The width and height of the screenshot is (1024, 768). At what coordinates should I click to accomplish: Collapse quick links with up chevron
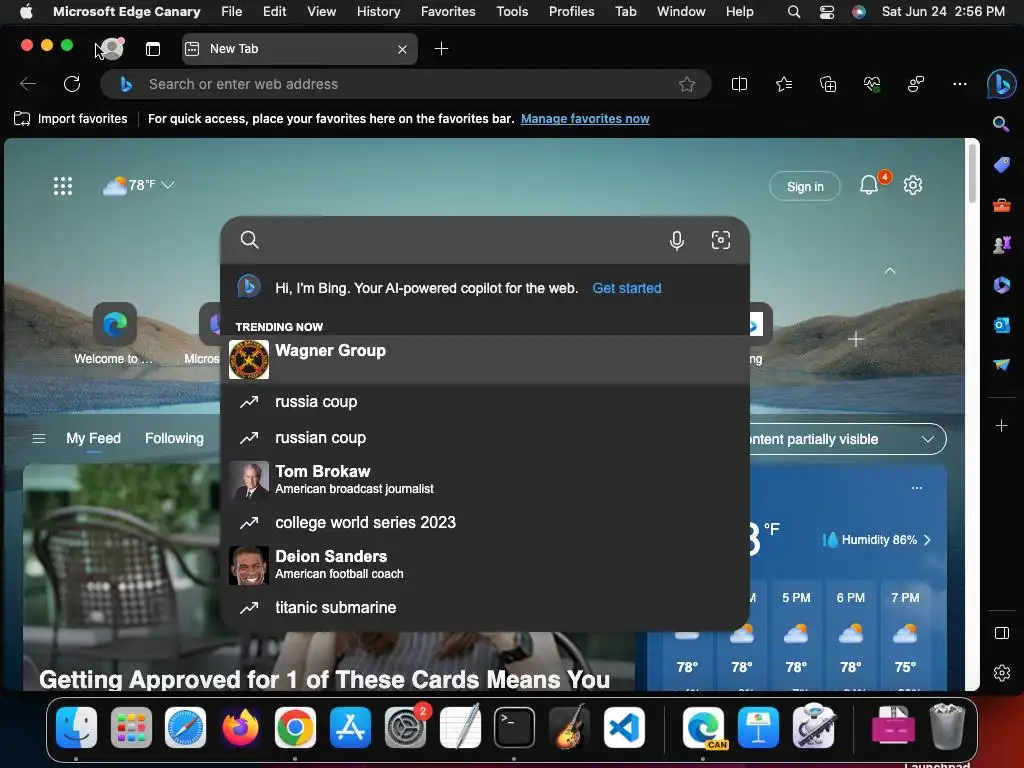[x=889, y=270]
